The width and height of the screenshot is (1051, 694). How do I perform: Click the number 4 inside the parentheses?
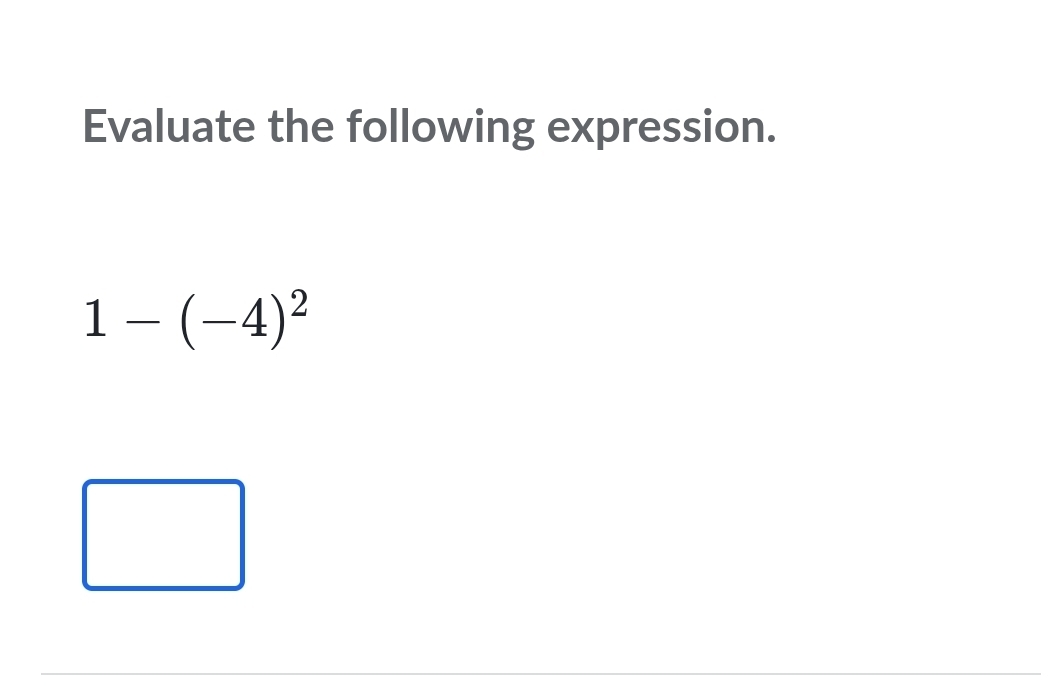(x=255, y=319)
